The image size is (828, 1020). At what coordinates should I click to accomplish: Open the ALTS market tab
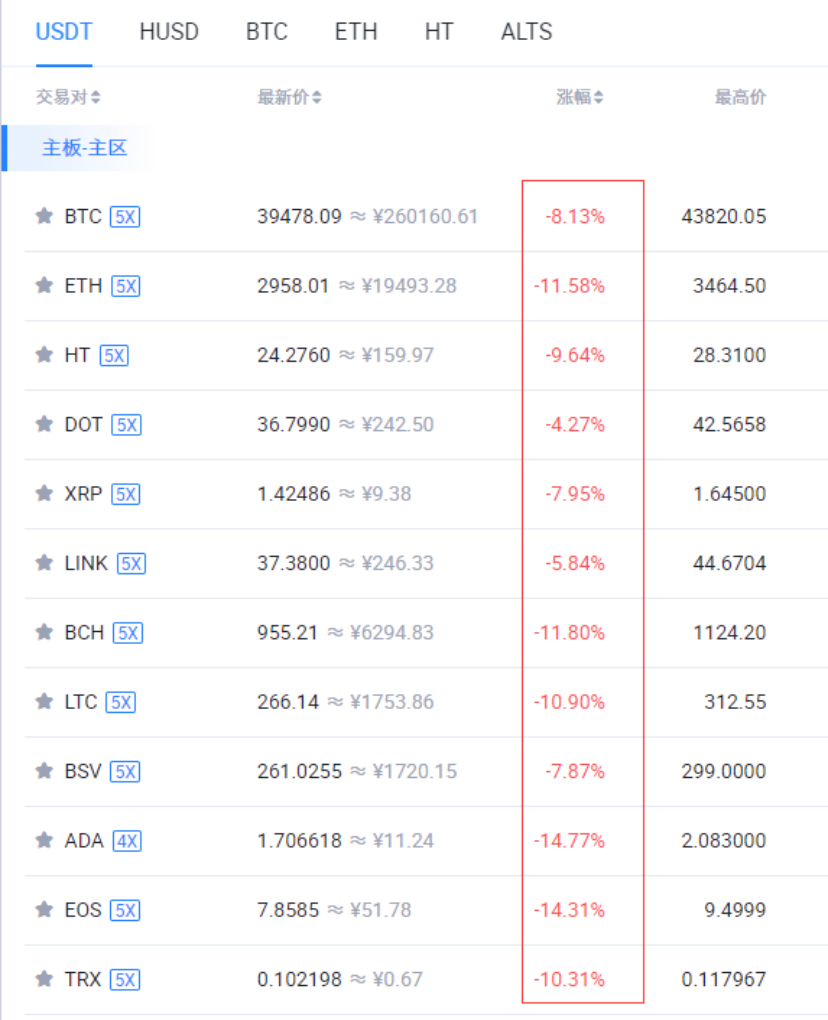click(x=526, y=32)
